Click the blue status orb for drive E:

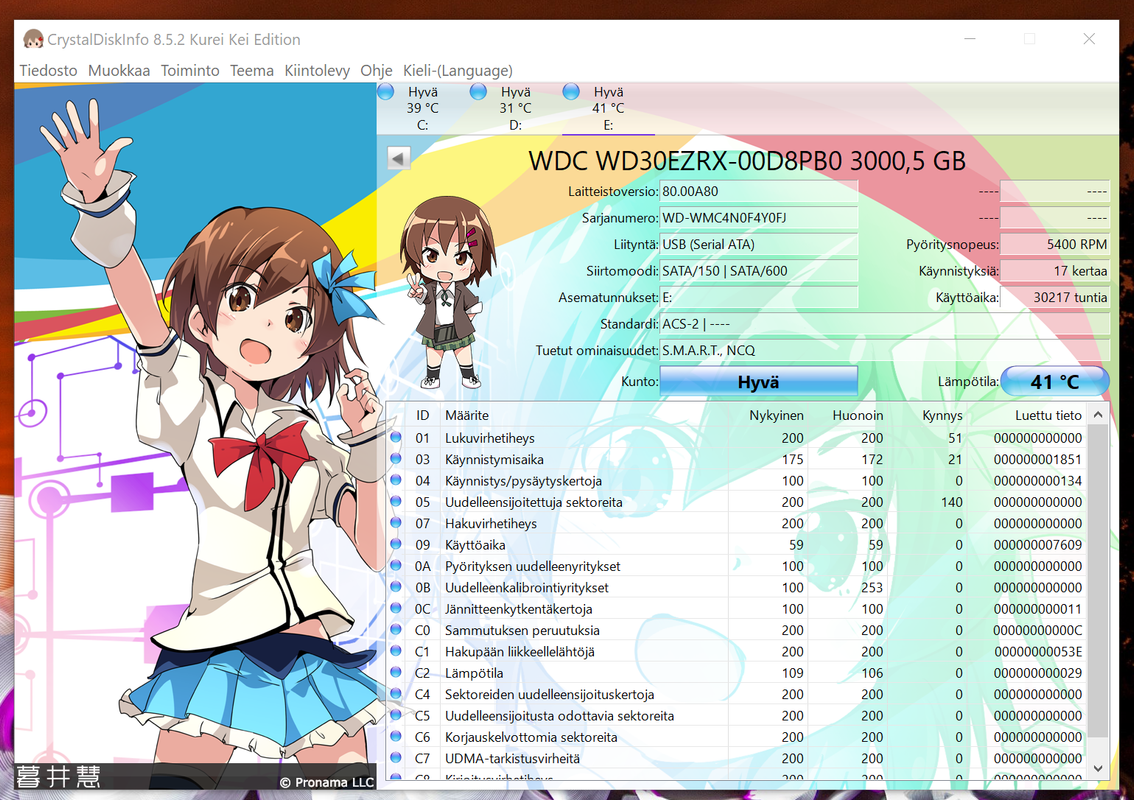click(571, 91)
